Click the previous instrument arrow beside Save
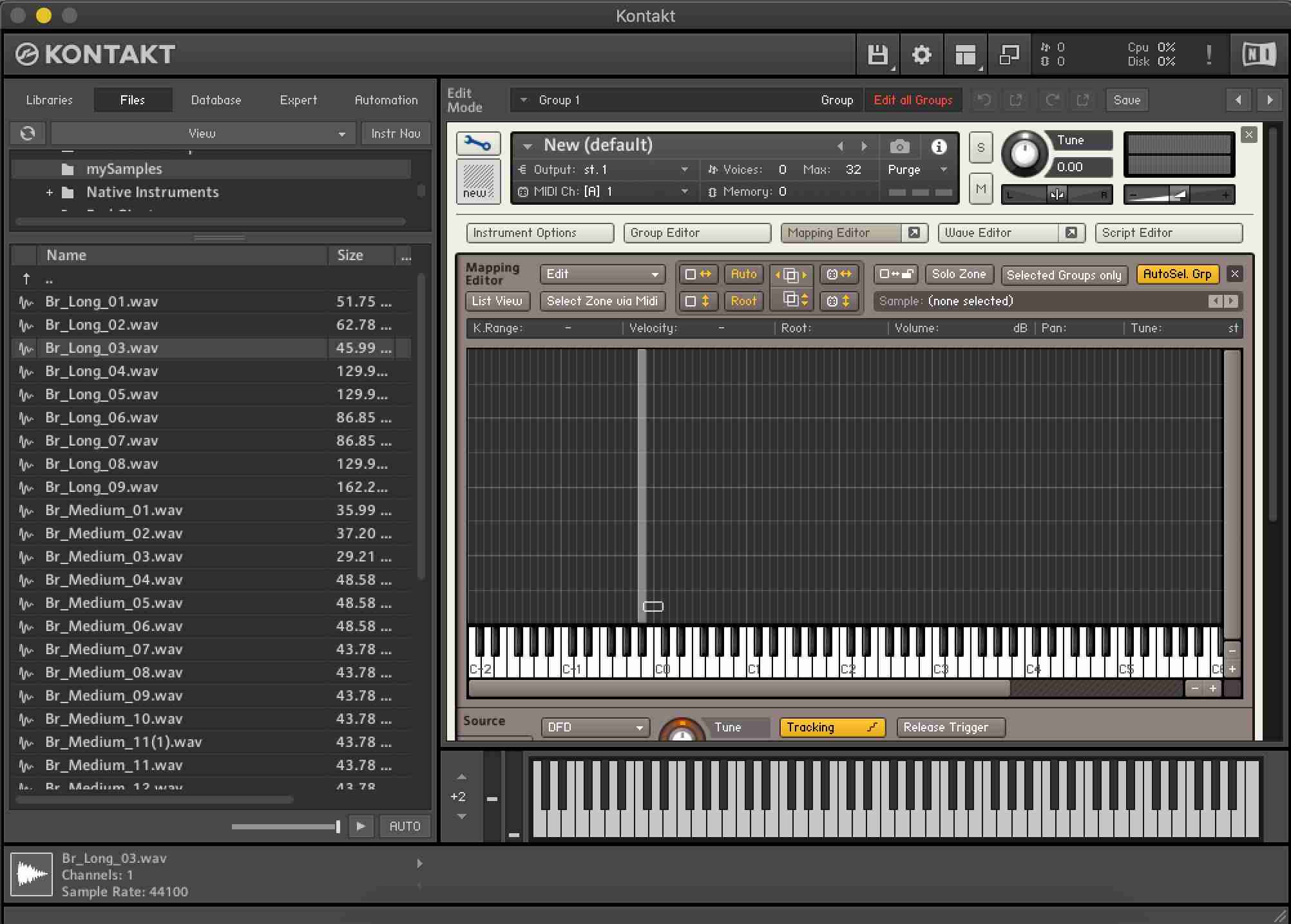1291x924 pixels. pyautogui.click(x=1238, y=100)
